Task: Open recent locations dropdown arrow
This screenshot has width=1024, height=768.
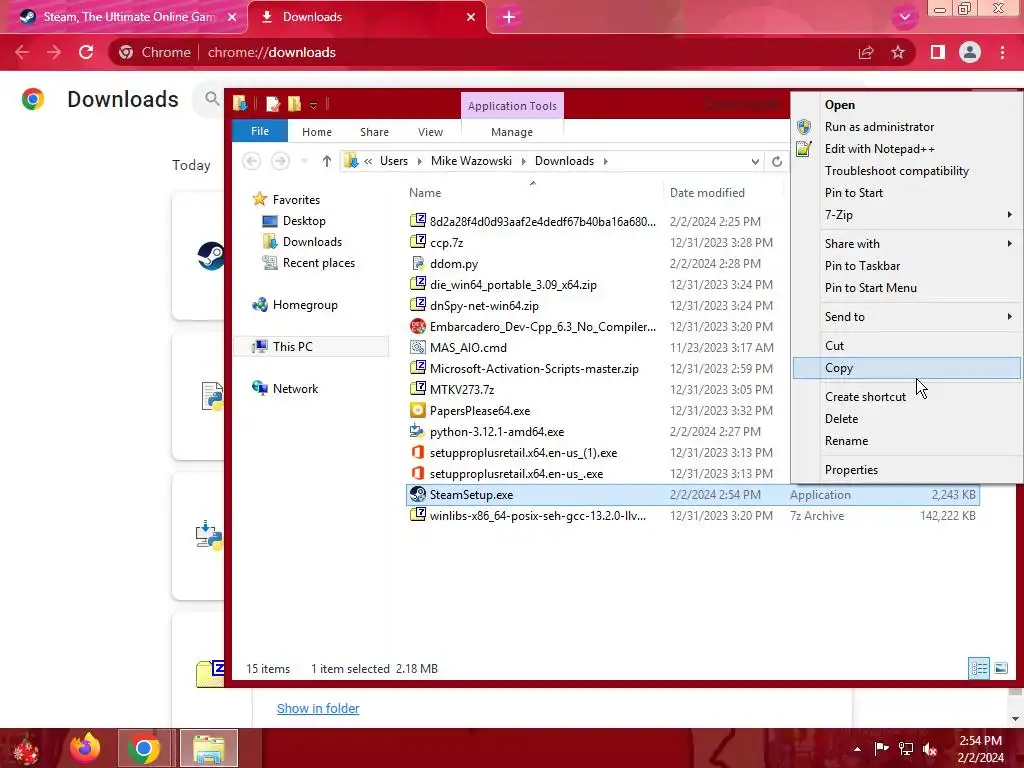Action: (x=304, y=161)
